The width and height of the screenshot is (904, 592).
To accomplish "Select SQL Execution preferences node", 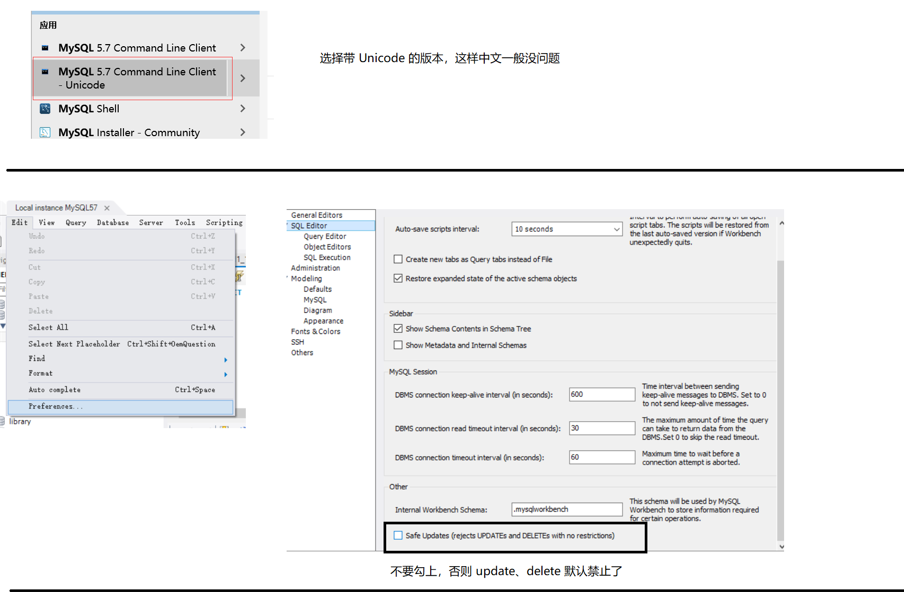I will 327,258.
